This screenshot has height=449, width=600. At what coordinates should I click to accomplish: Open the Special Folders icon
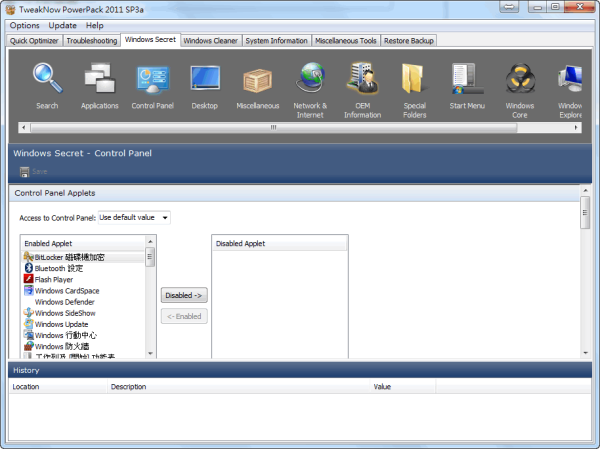click(x=414, y=78)
